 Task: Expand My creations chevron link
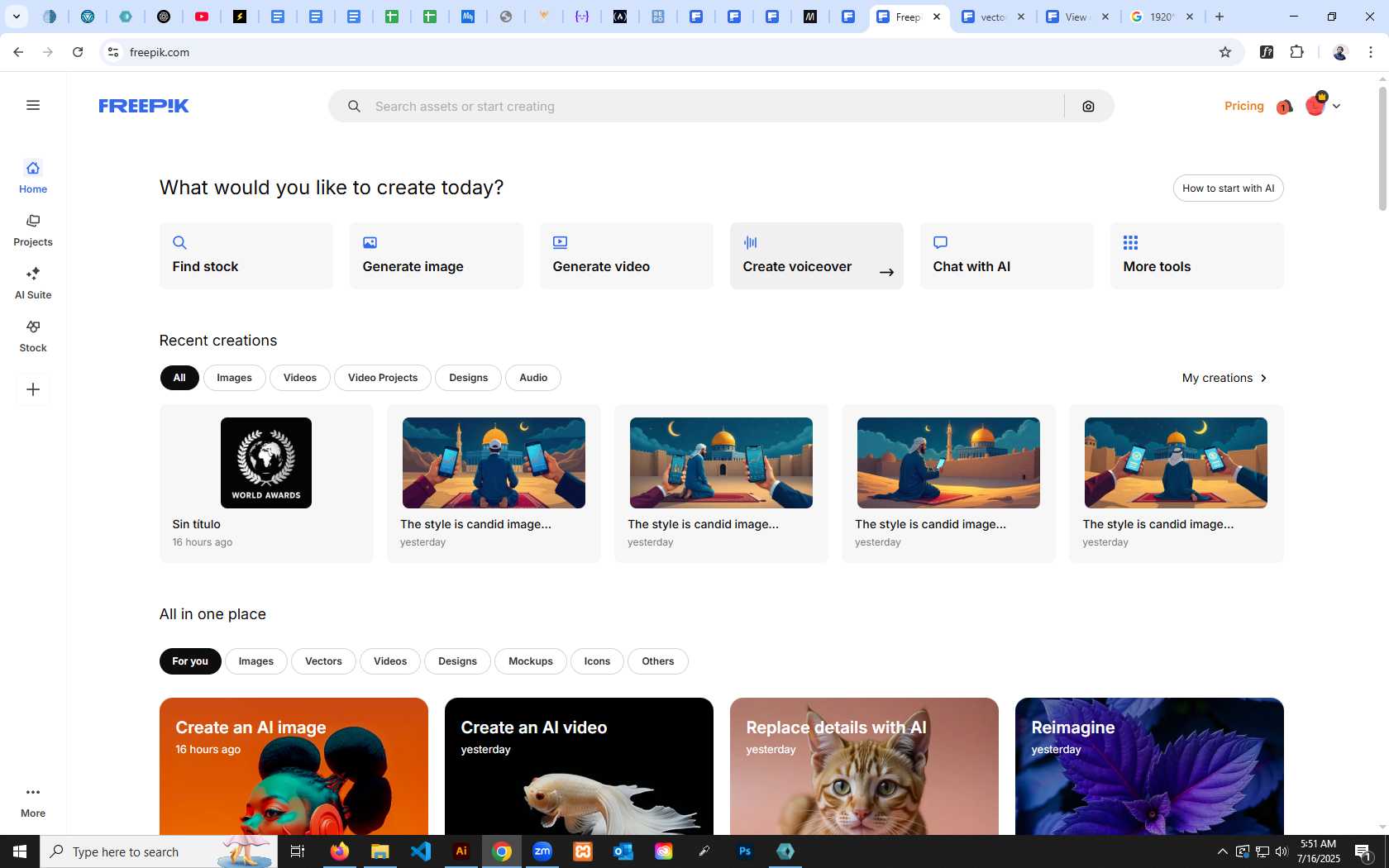point(1225,378)
